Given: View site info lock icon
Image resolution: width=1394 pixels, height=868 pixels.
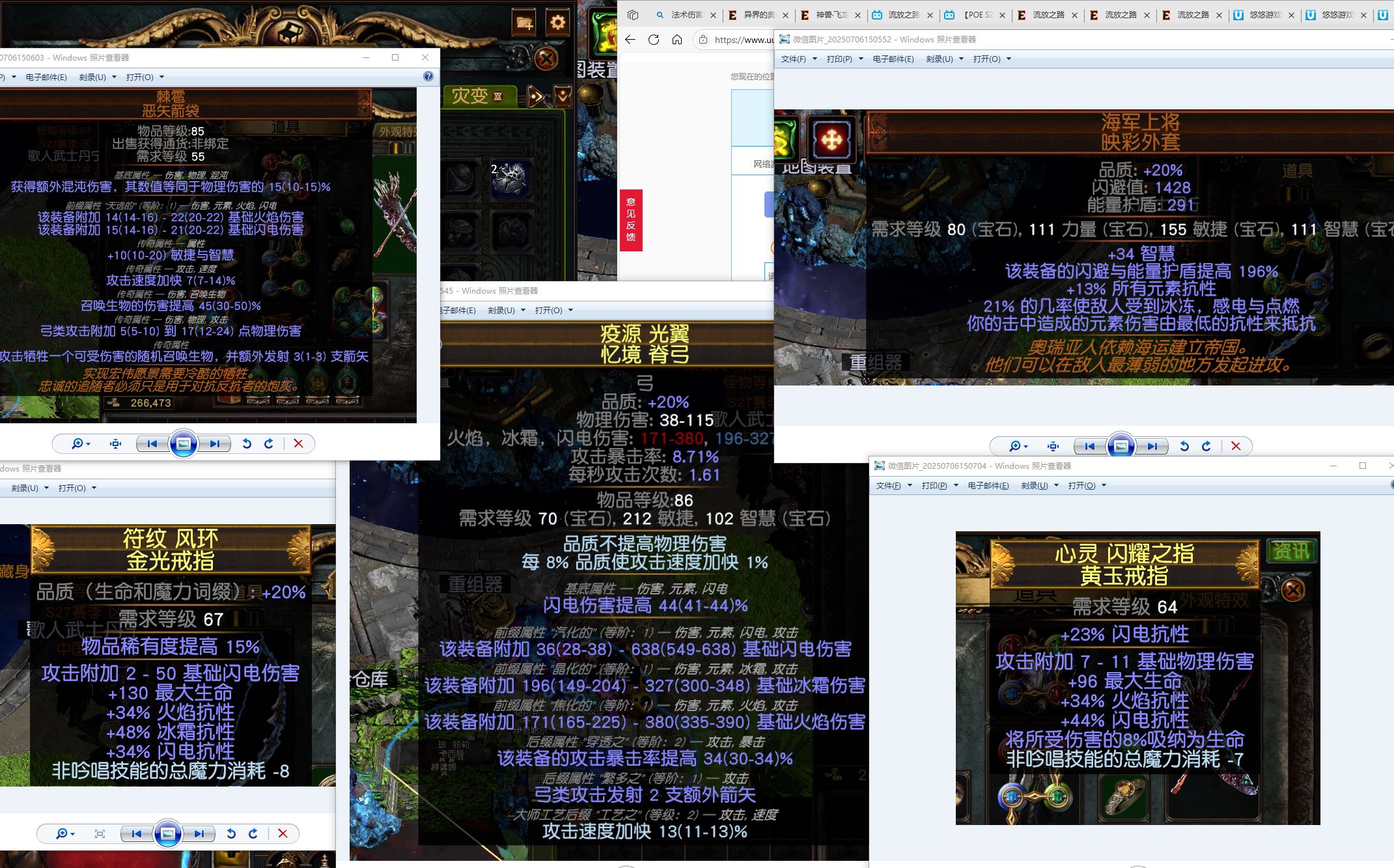Looking at the screenshot, I should (x=703, y=40).
